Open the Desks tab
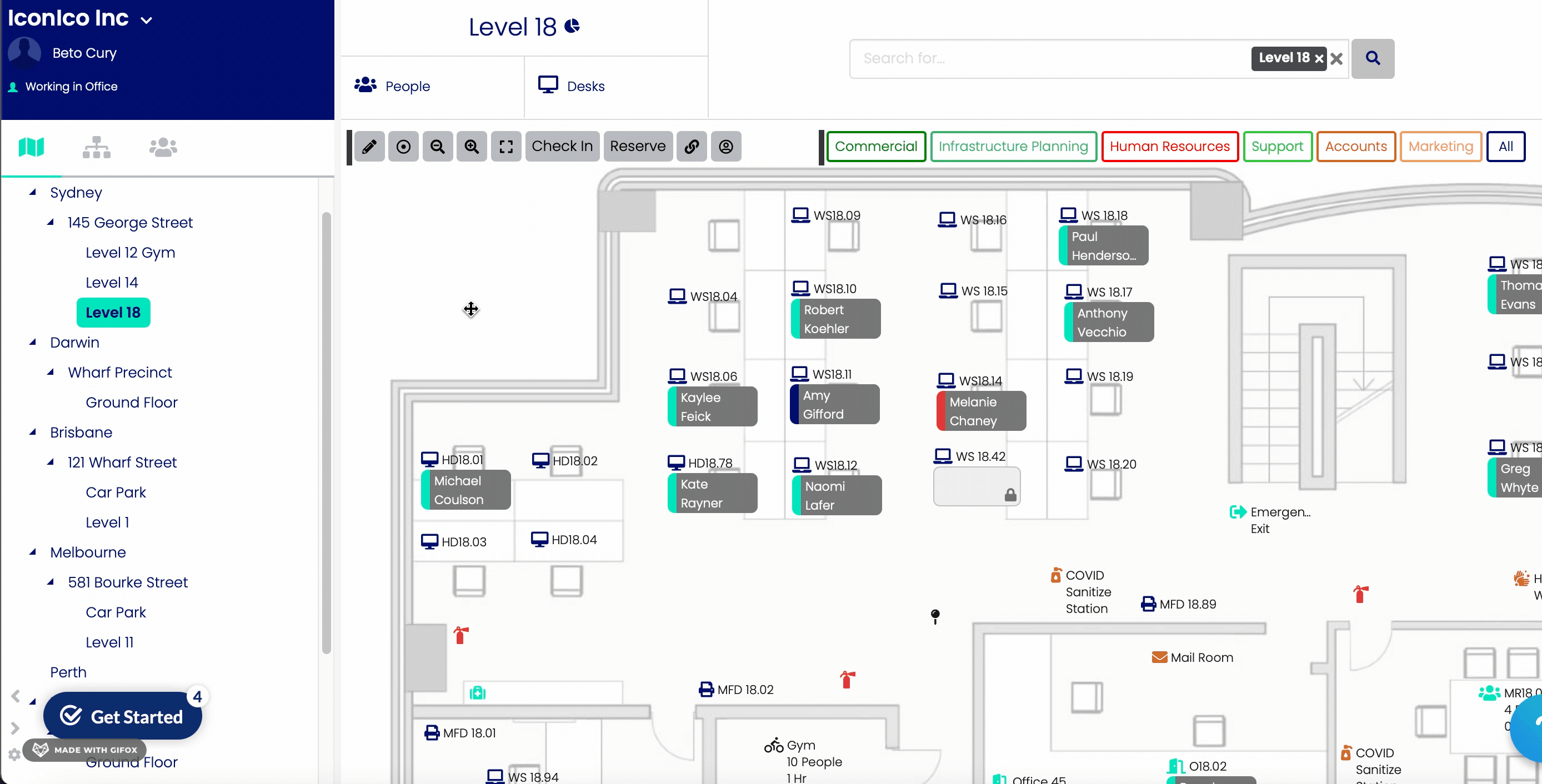The height and width of the screenshot is (784, 1542). pos(616,86)
